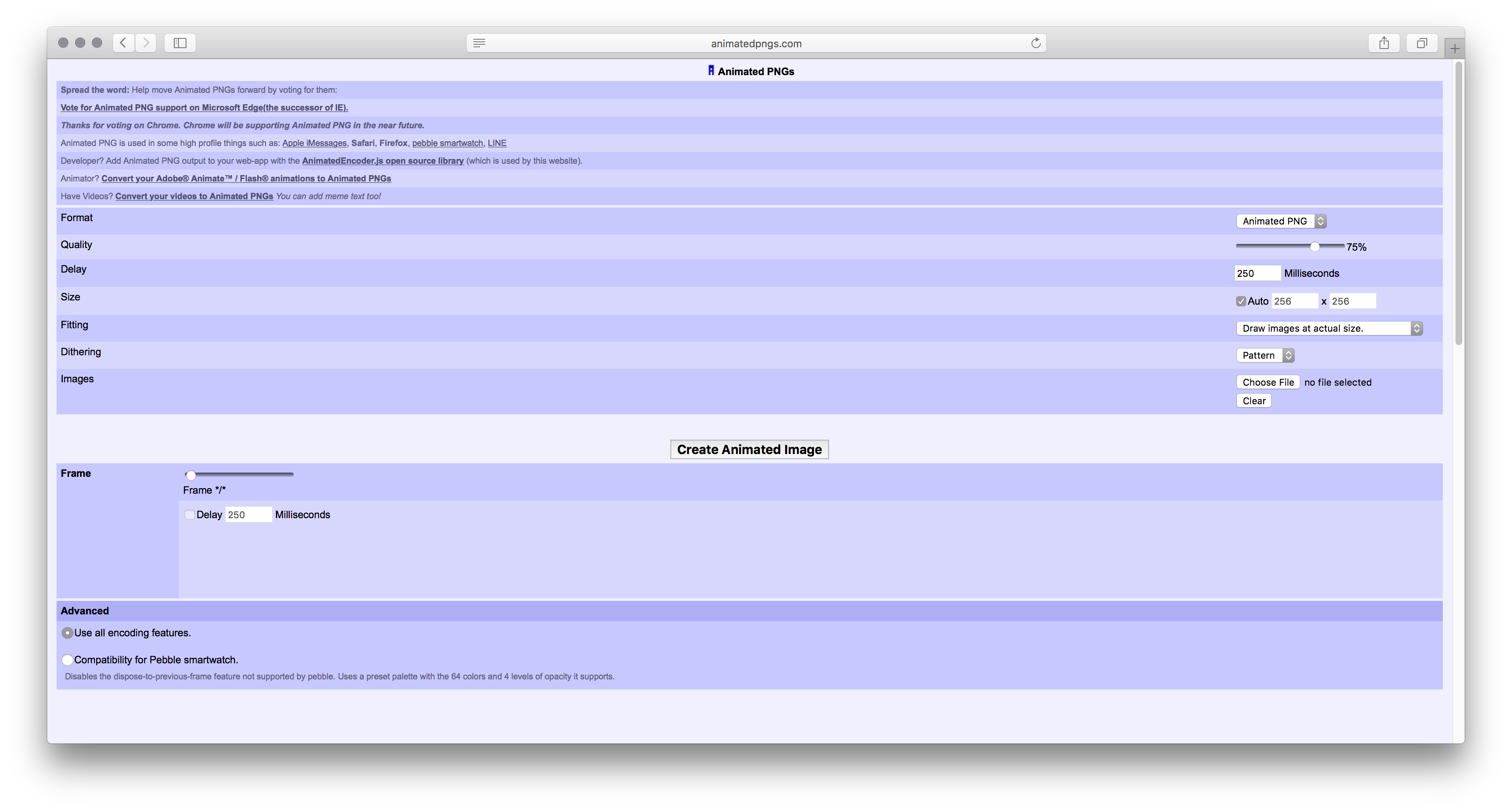1512x811 pixels.
Task: Open the Format Animated PNG dropdown
Action: (x=1281, y=222)
